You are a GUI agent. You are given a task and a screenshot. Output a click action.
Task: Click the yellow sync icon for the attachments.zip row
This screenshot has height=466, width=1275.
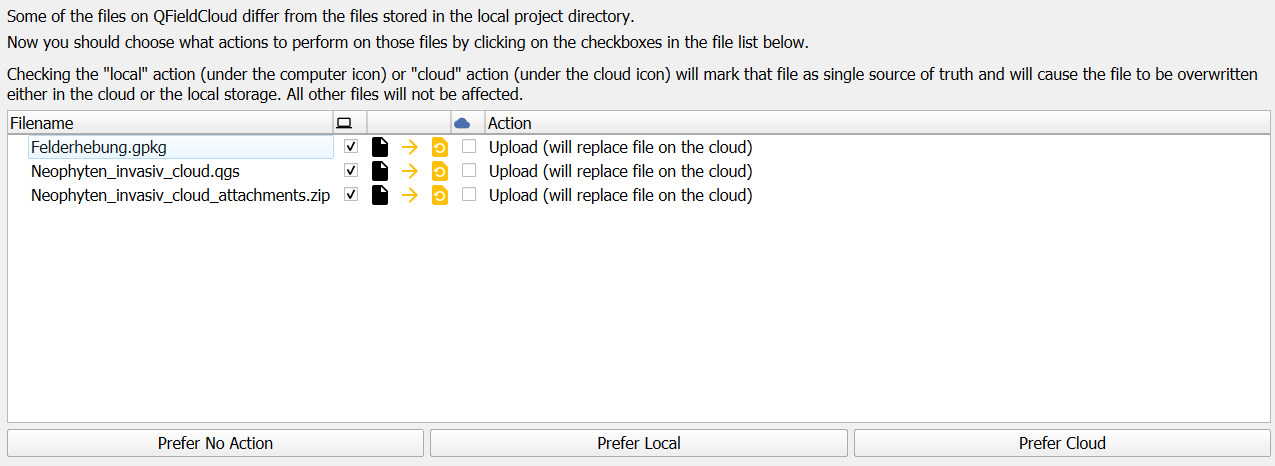(439, 195)
